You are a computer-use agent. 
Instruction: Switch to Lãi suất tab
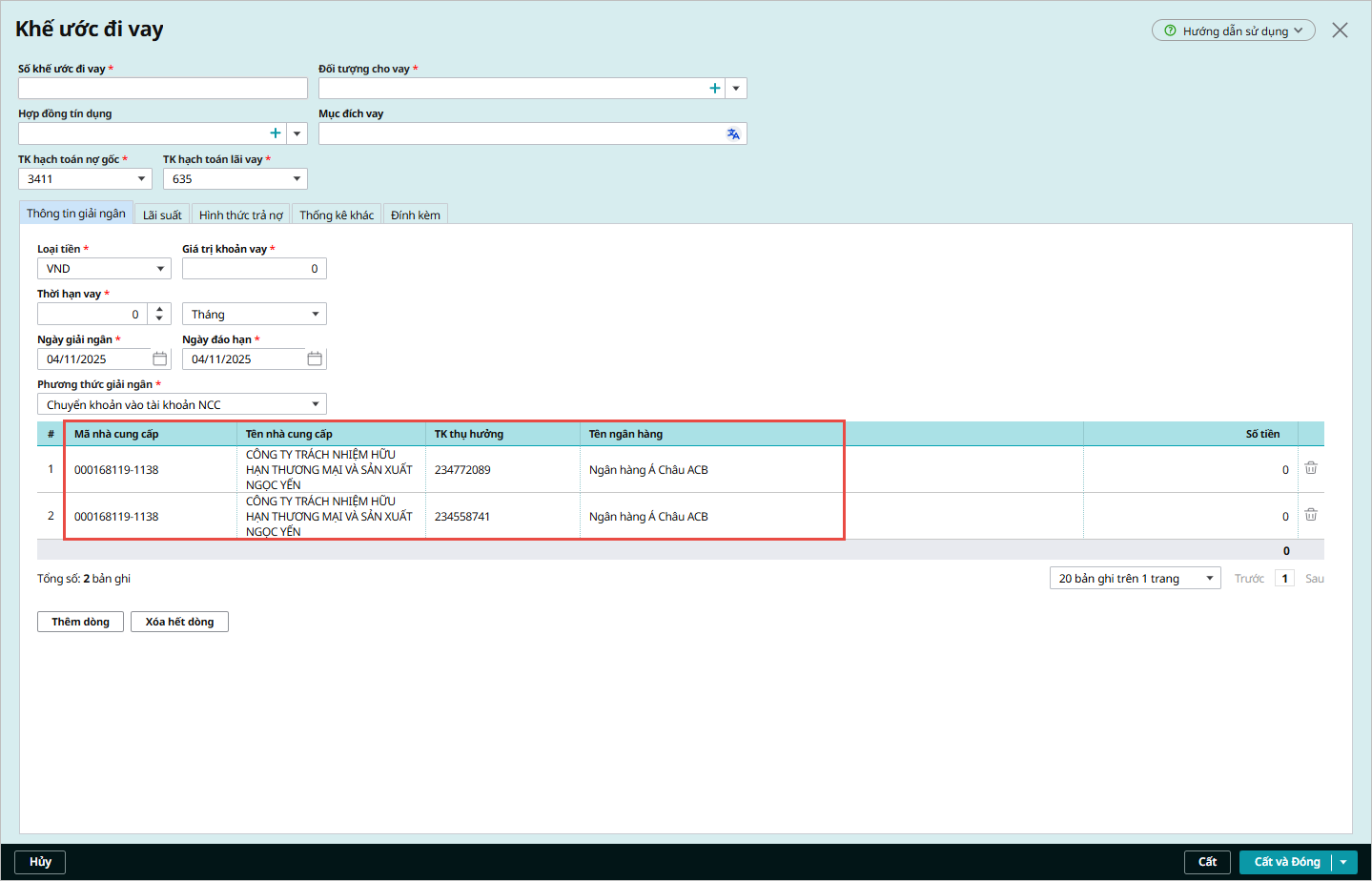click(162, 215)
